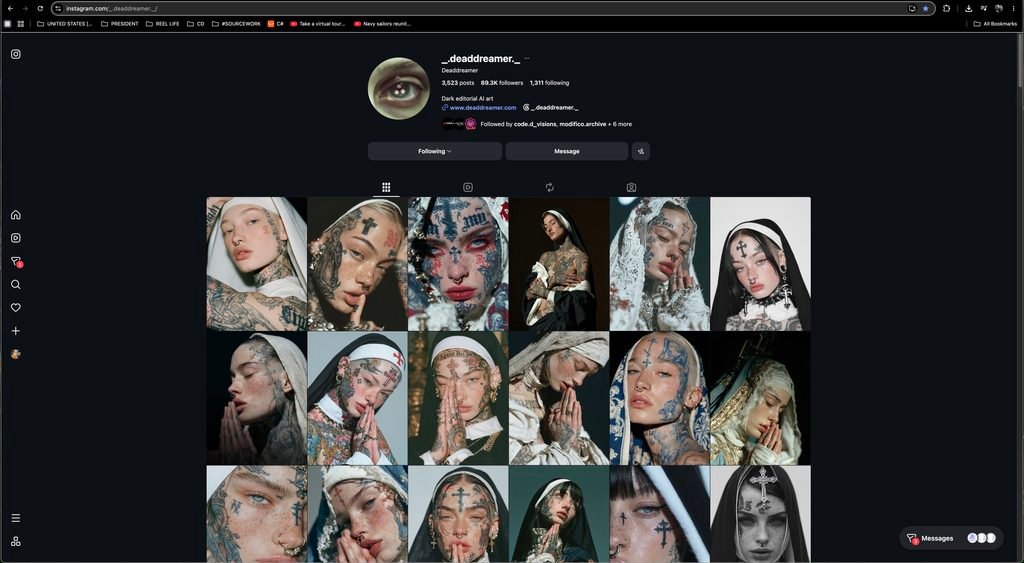Open black-and-white nun post with ornate cross
Image resolution: width=1024 pixels, height=563 pixels.
[761, 514]
